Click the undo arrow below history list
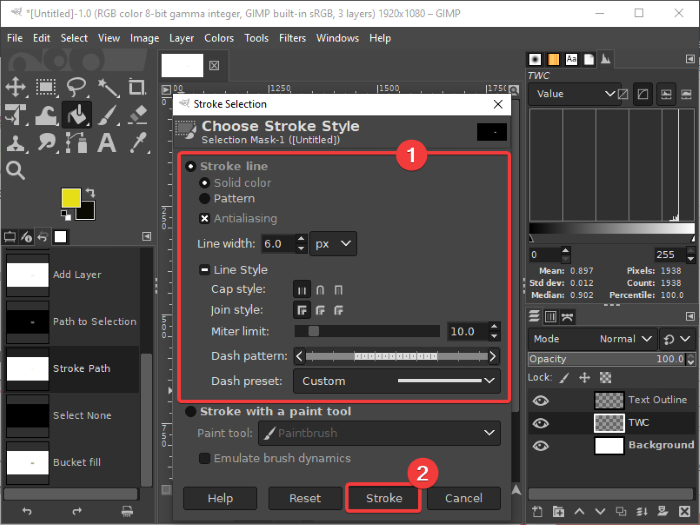The width and height of the screenshot is (700, 525). (x=27, y=511)
